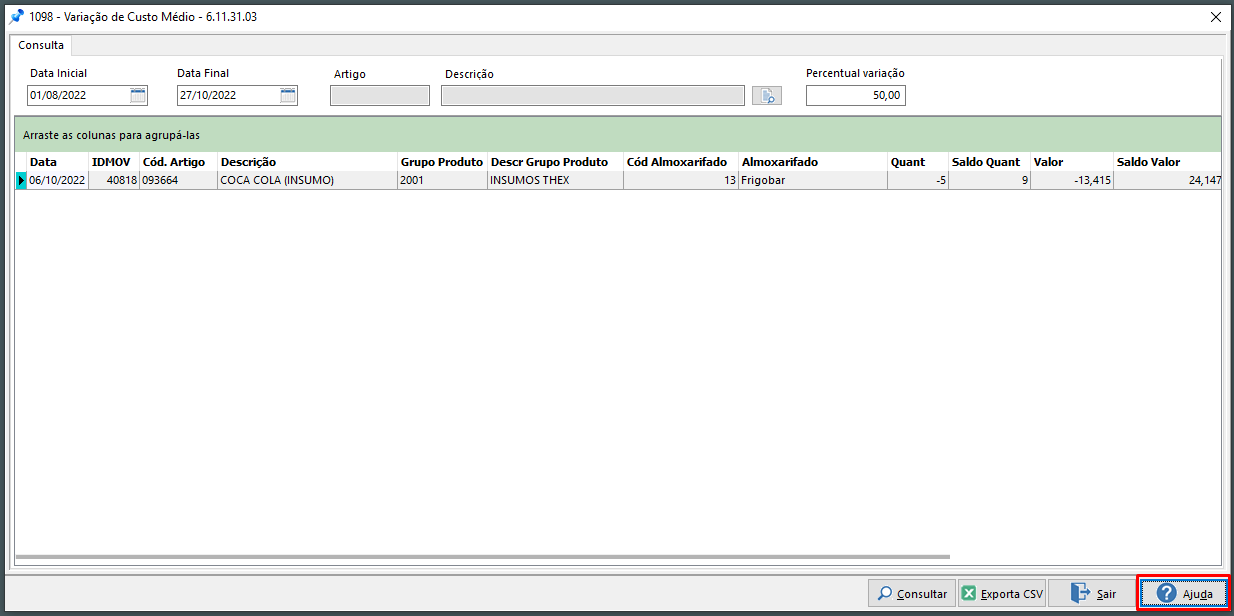Select the Consulta tab
The image size is (1234, 616).
pos(41,45)
